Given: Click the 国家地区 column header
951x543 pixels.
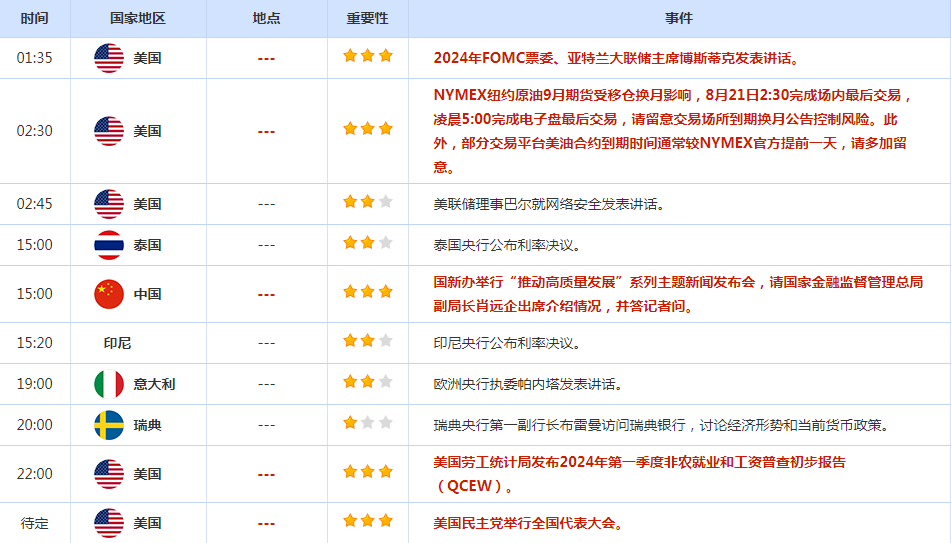Looking at the screenshot, I should [x=138, y=18].
